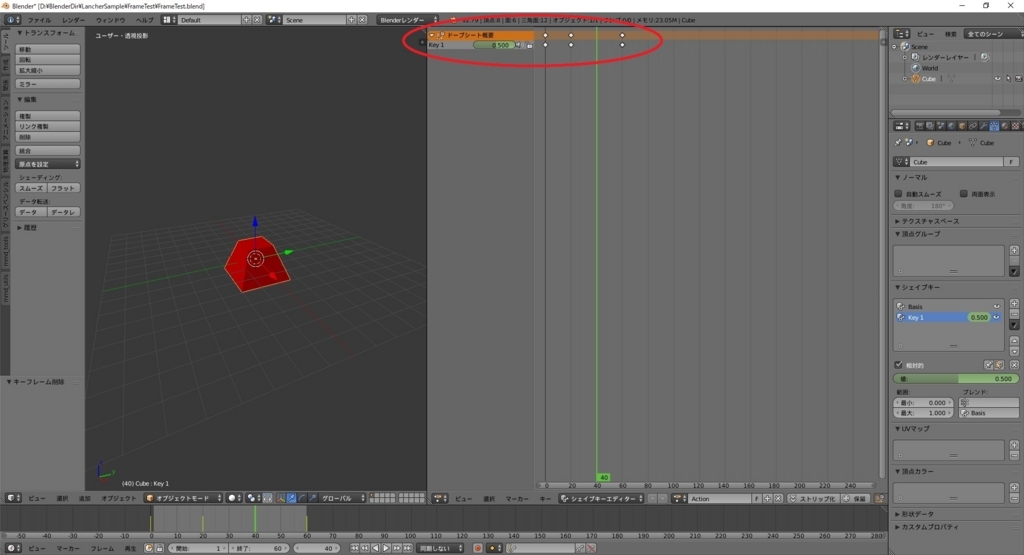The width and height of the screenshot is (1024, 555).
Task: Select the rotate manipulator arc icon
Action: [x=302, y=498]
